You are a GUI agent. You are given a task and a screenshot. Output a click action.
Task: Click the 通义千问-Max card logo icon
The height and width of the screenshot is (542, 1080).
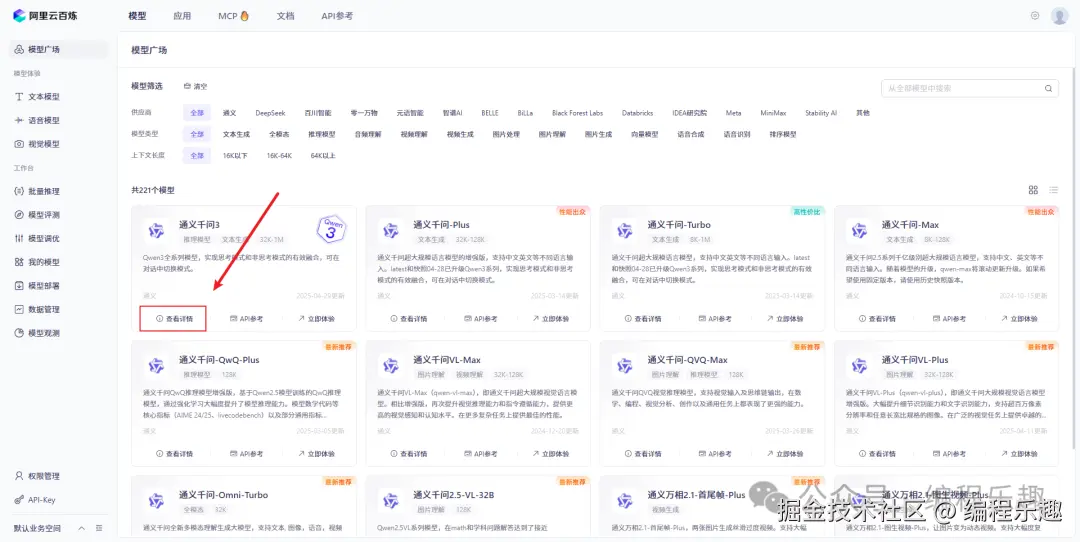(860, 230)
